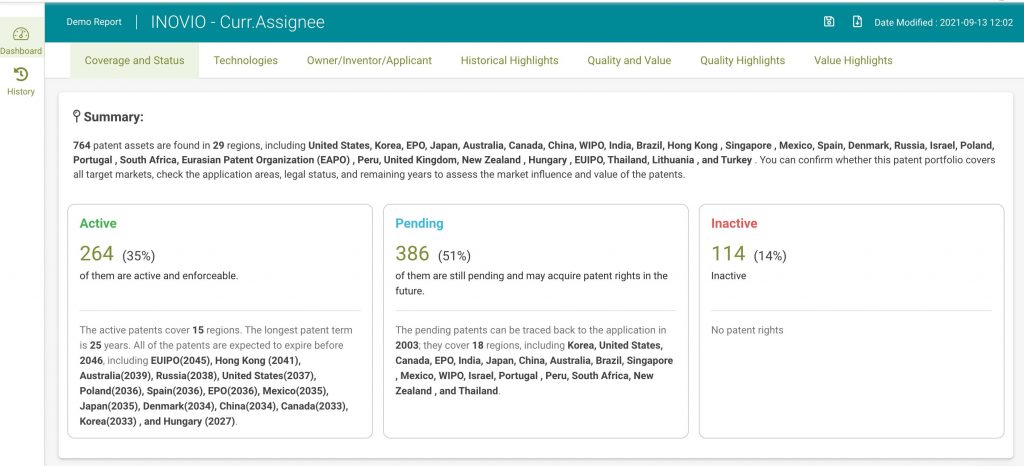
Task: Click the Inactive card heading
Action: click(x=734, y=223)
